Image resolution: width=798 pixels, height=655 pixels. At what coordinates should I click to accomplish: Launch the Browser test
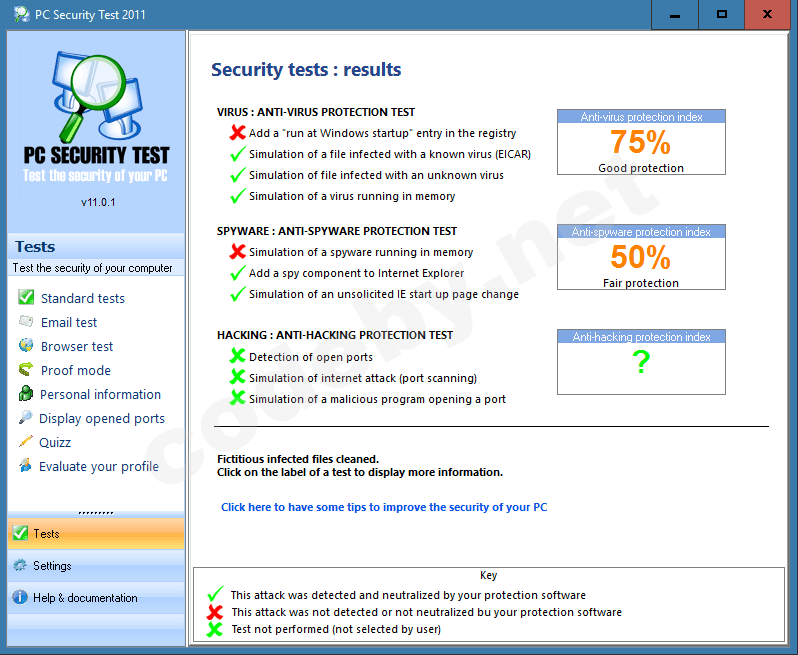77,346
